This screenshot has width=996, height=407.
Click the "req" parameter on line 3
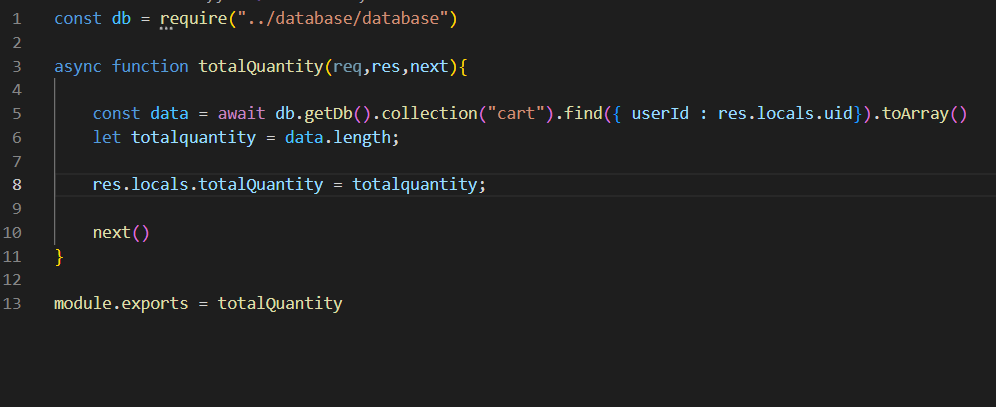coord(348,67)
